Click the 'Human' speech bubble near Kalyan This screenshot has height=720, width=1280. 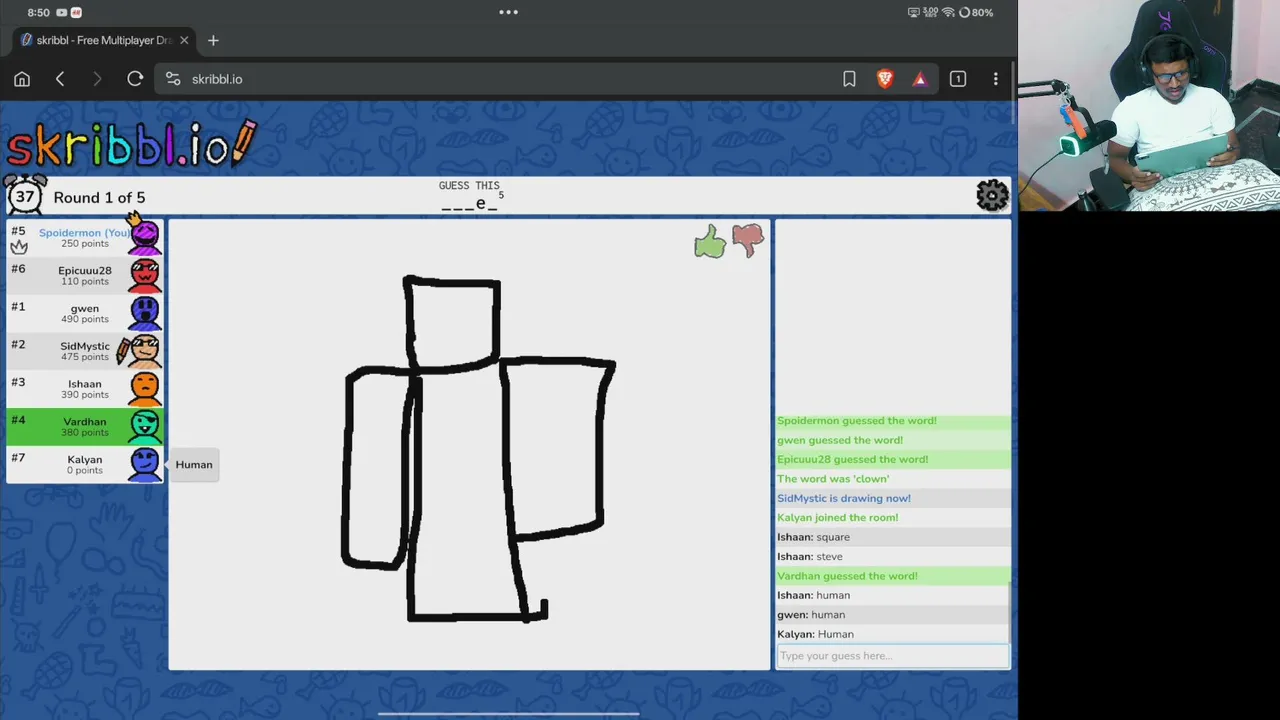194,465
